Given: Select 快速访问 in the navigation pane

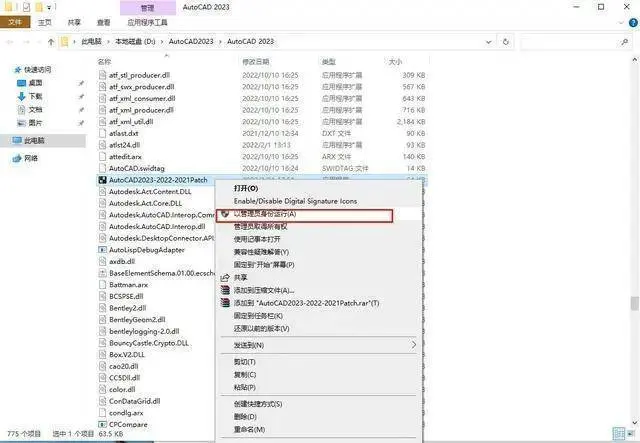Looking at the screenshot, I should point(38,70).
